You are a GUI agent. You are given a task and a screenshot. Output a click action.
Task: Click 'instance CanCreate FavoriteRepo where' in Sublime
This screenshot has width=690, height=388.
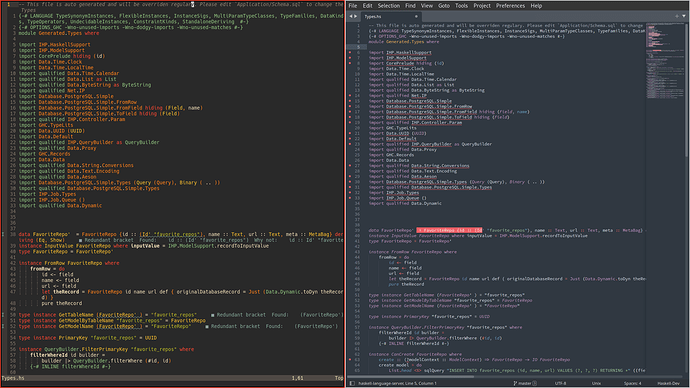[415, 354]
